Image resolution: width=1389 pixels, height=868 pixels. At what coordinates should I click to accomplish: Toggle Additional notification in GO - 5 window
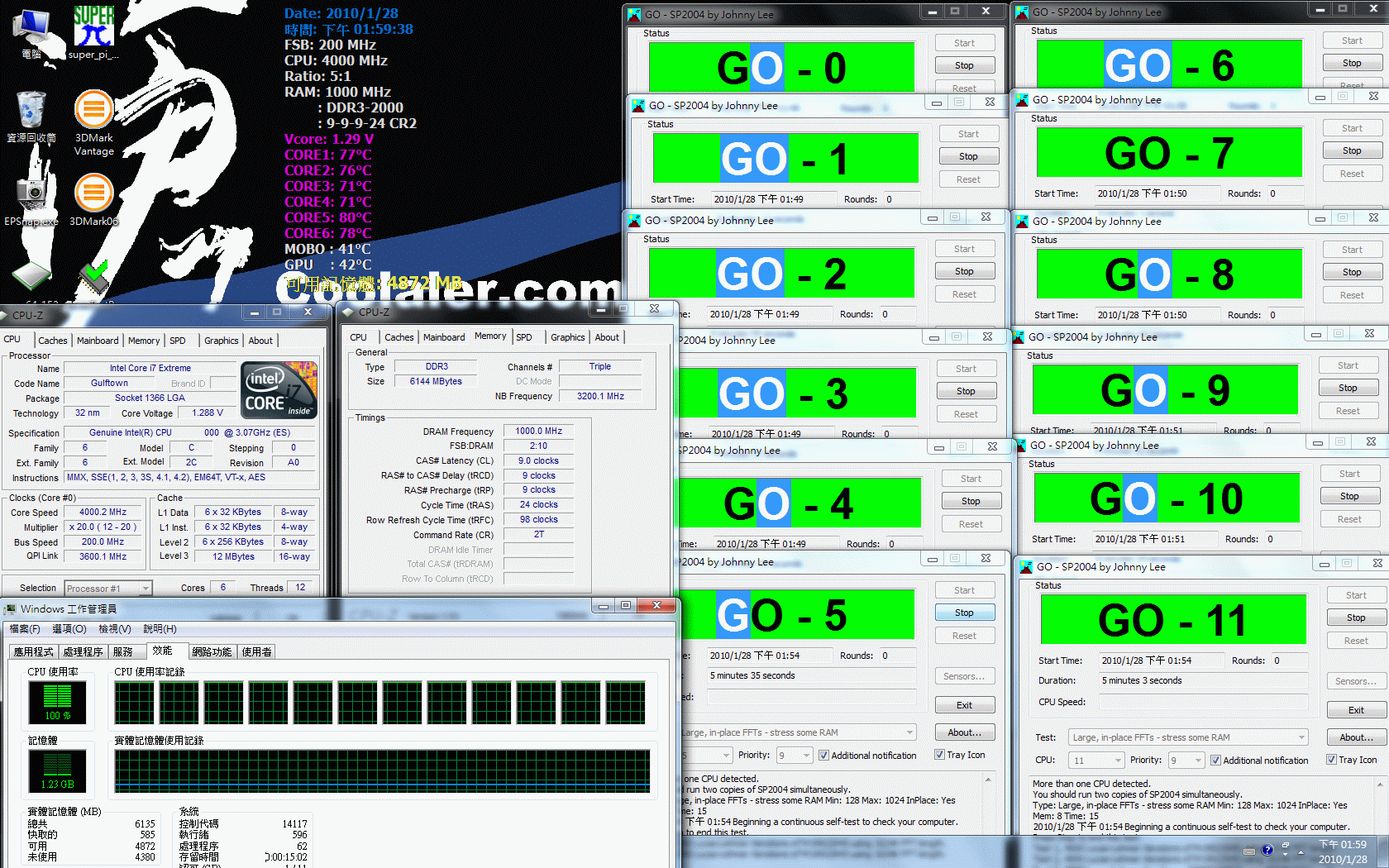point(823,755)
